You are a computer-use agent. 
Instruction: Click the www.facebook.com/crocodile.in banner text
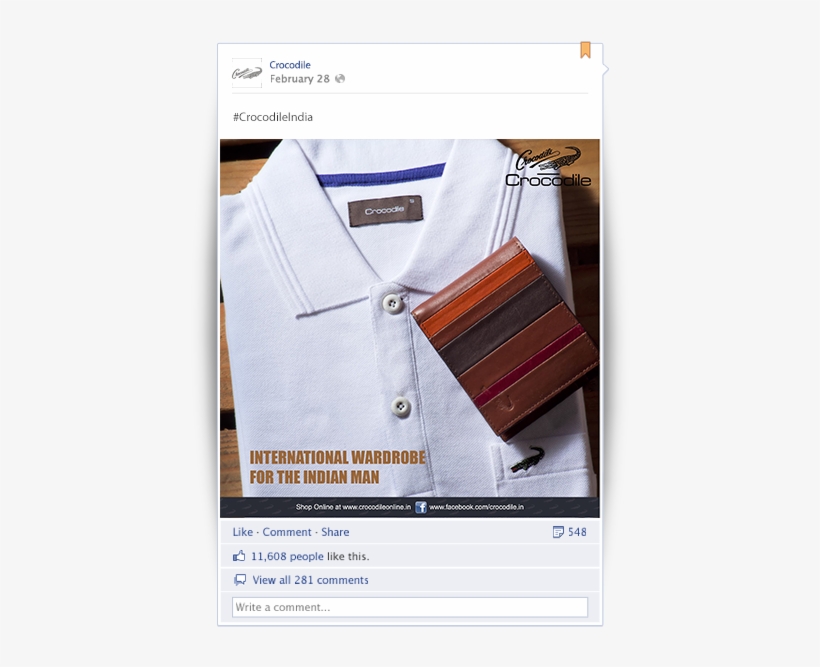pos(476,507)
